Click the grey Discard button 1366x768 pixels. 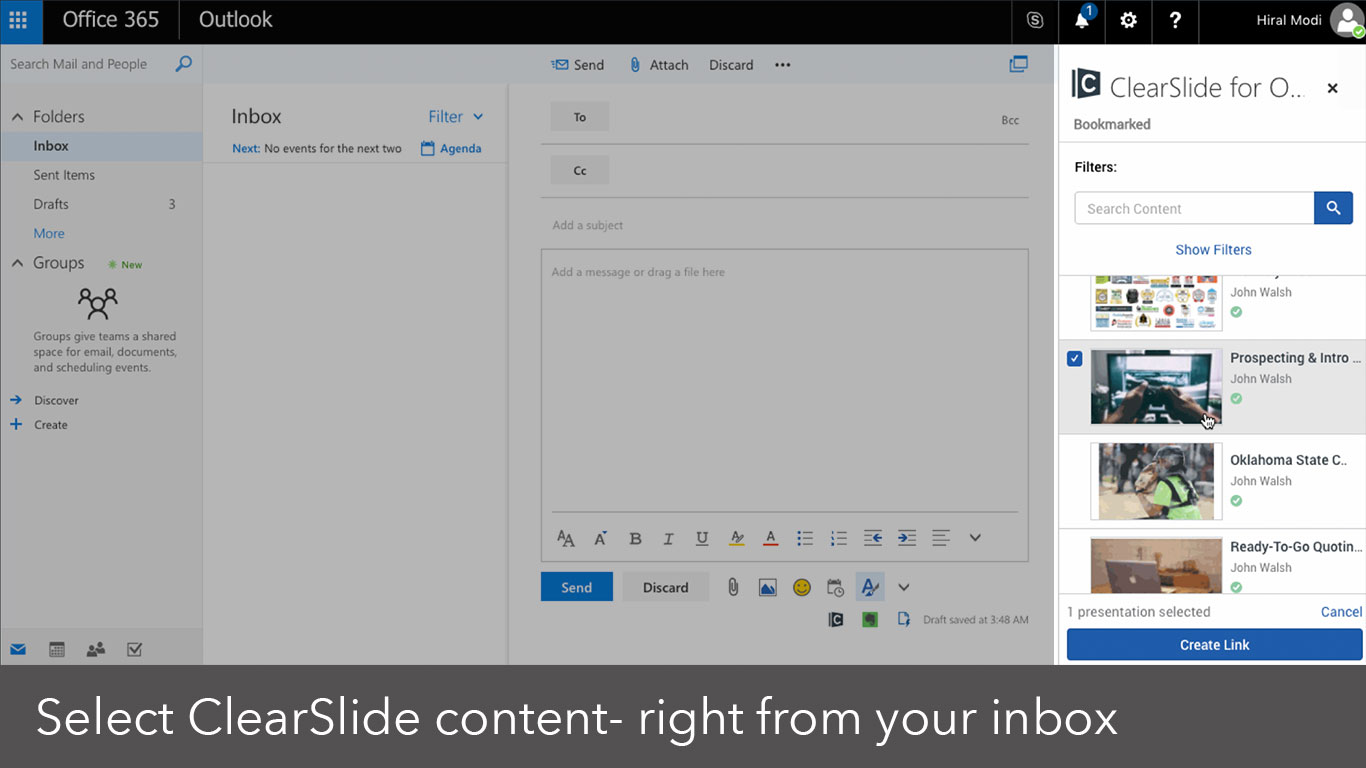665,587
